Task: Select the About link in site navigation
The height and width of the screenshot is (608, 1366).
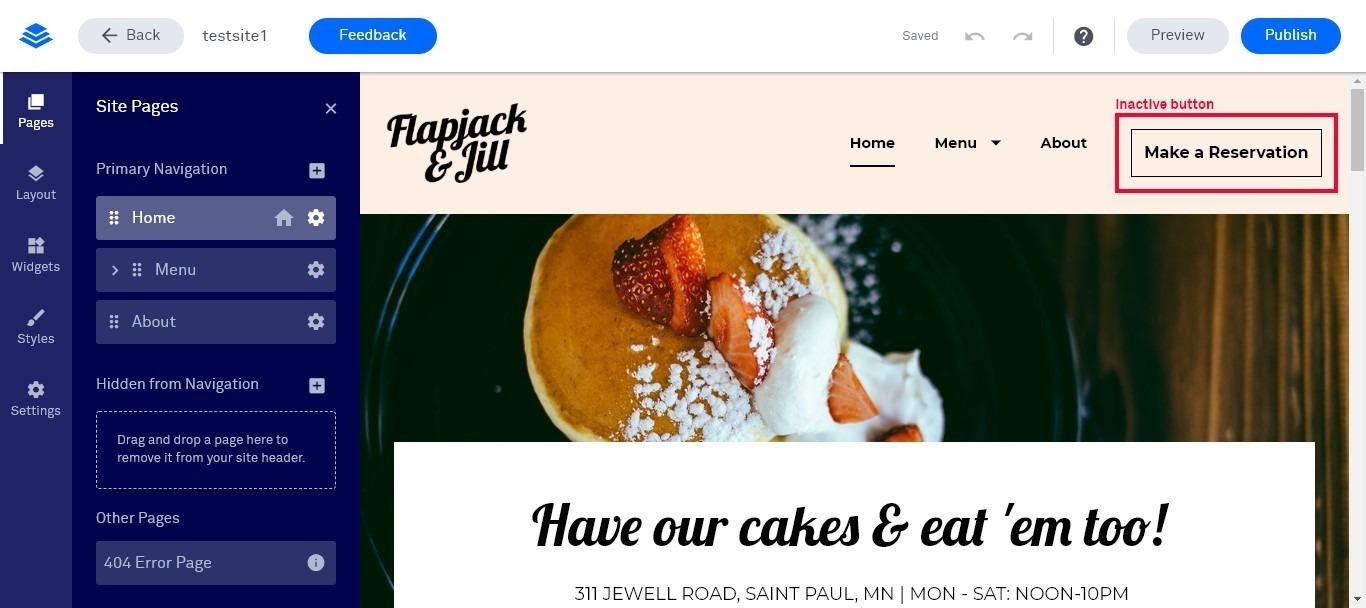Action: tap(1063, 143)
